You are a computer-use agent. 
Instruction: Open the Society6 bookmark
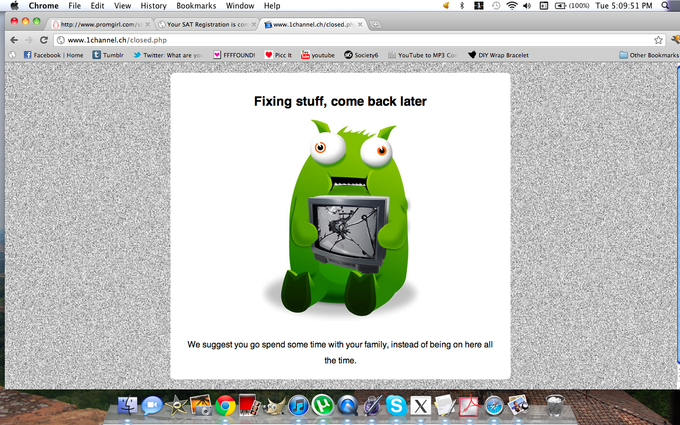click(x=361, y=55)
